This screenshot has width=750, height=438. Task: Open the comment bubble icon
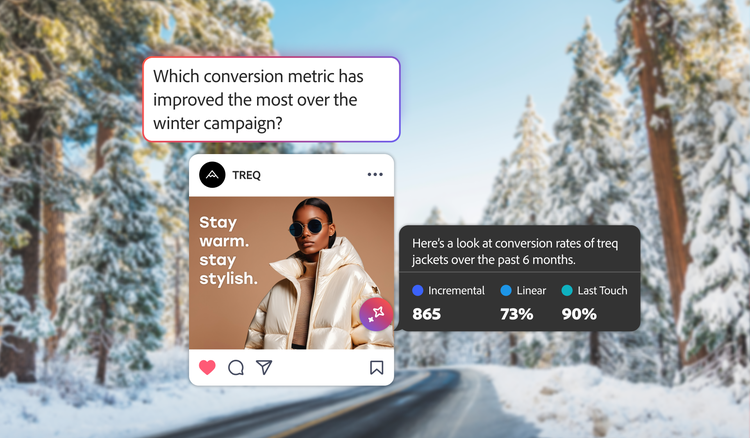[x=236, y=367]
